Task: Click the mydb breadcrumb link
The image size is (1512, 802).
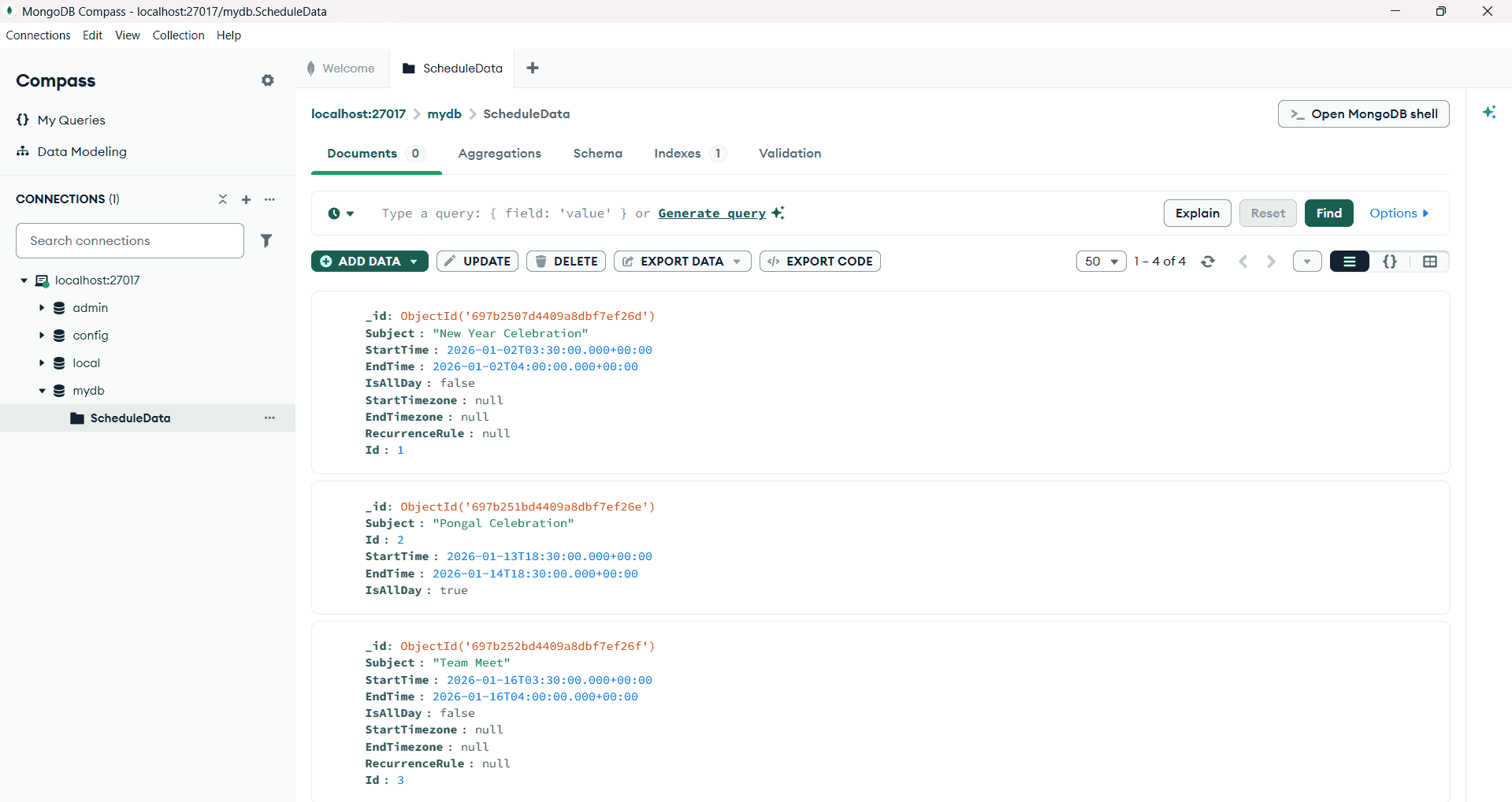Action: tap(444, 114)
